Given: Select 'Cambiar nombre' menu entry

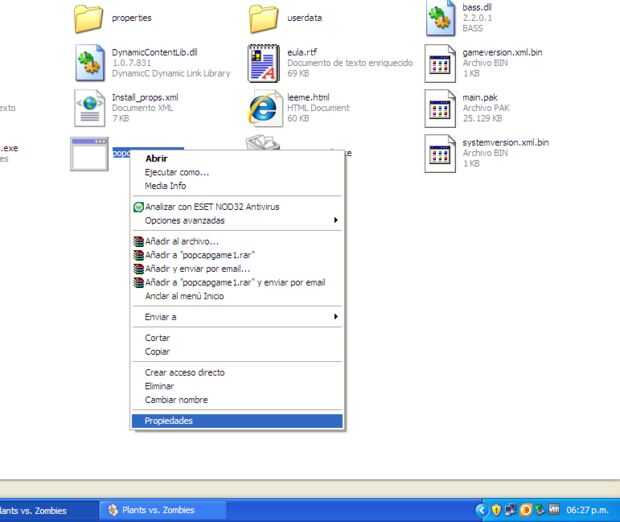Looking at the screenshot, I should 237,400.
